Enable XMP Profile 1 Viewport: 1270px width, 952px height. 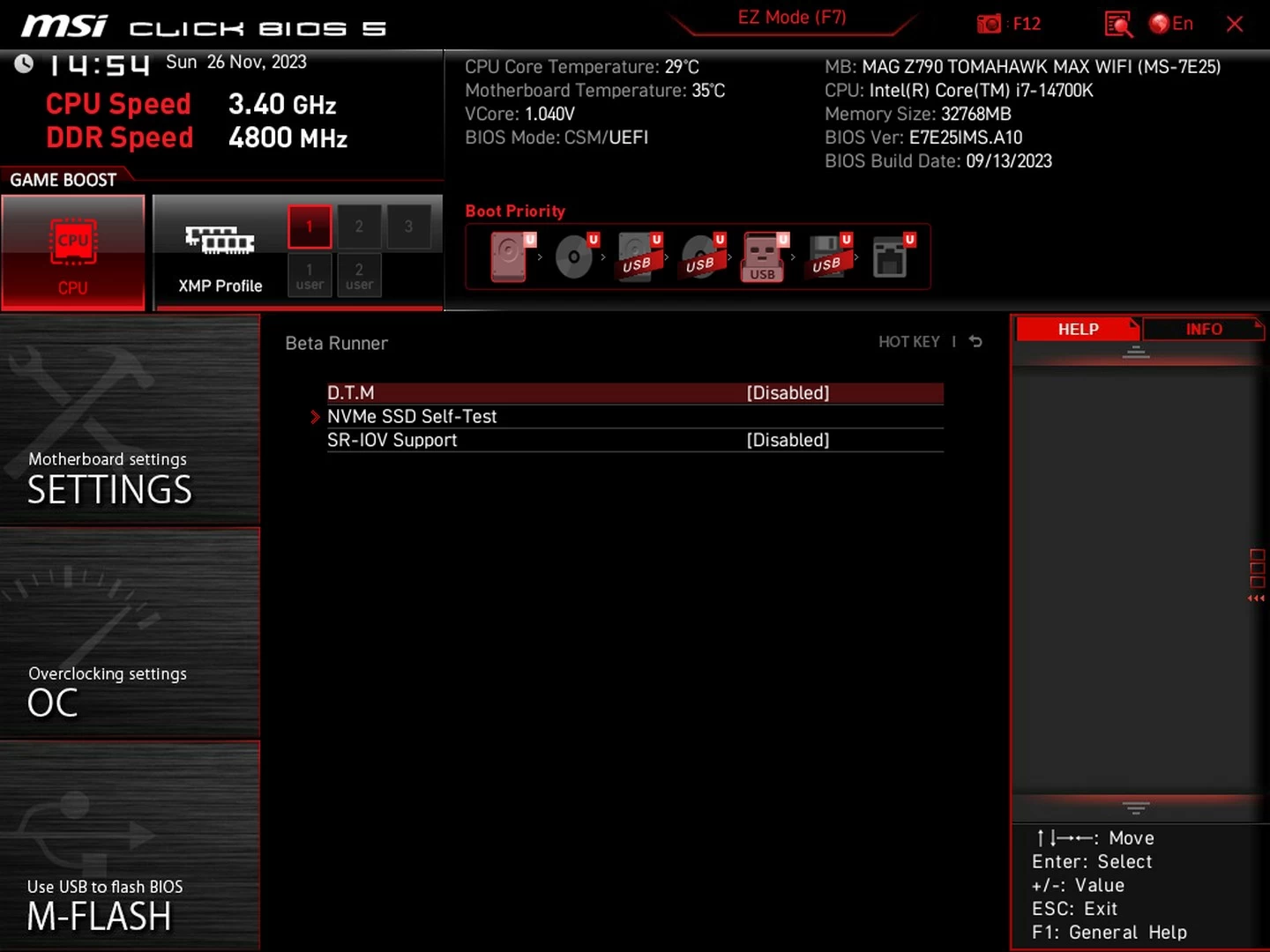coord(310,227)
